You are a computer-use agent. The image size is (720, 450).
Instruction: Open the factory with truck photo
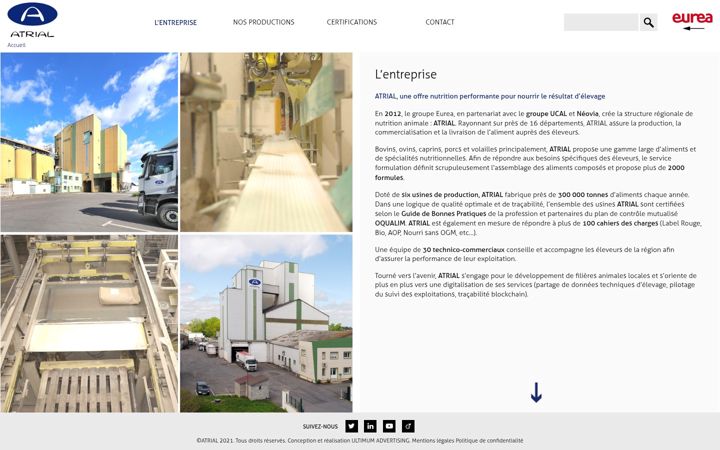click(89, 142)
